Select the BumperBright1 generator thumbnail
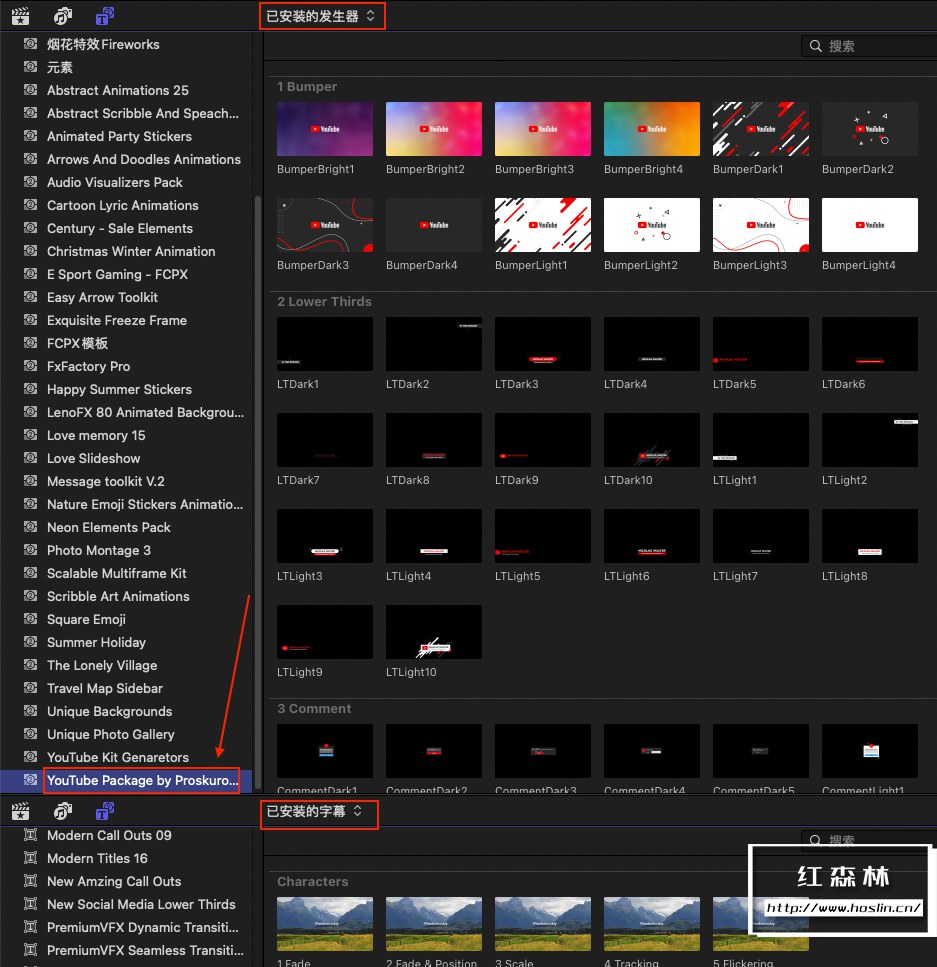Screen dimensions: 937x967 pos(325,129)
